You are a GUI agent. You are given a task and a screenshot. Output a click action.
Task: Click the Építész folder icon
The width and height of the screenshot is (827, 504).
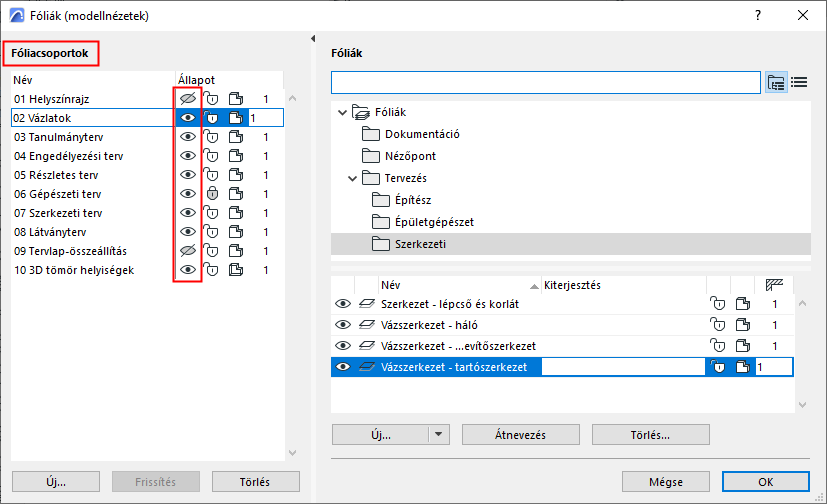(380, 200)
